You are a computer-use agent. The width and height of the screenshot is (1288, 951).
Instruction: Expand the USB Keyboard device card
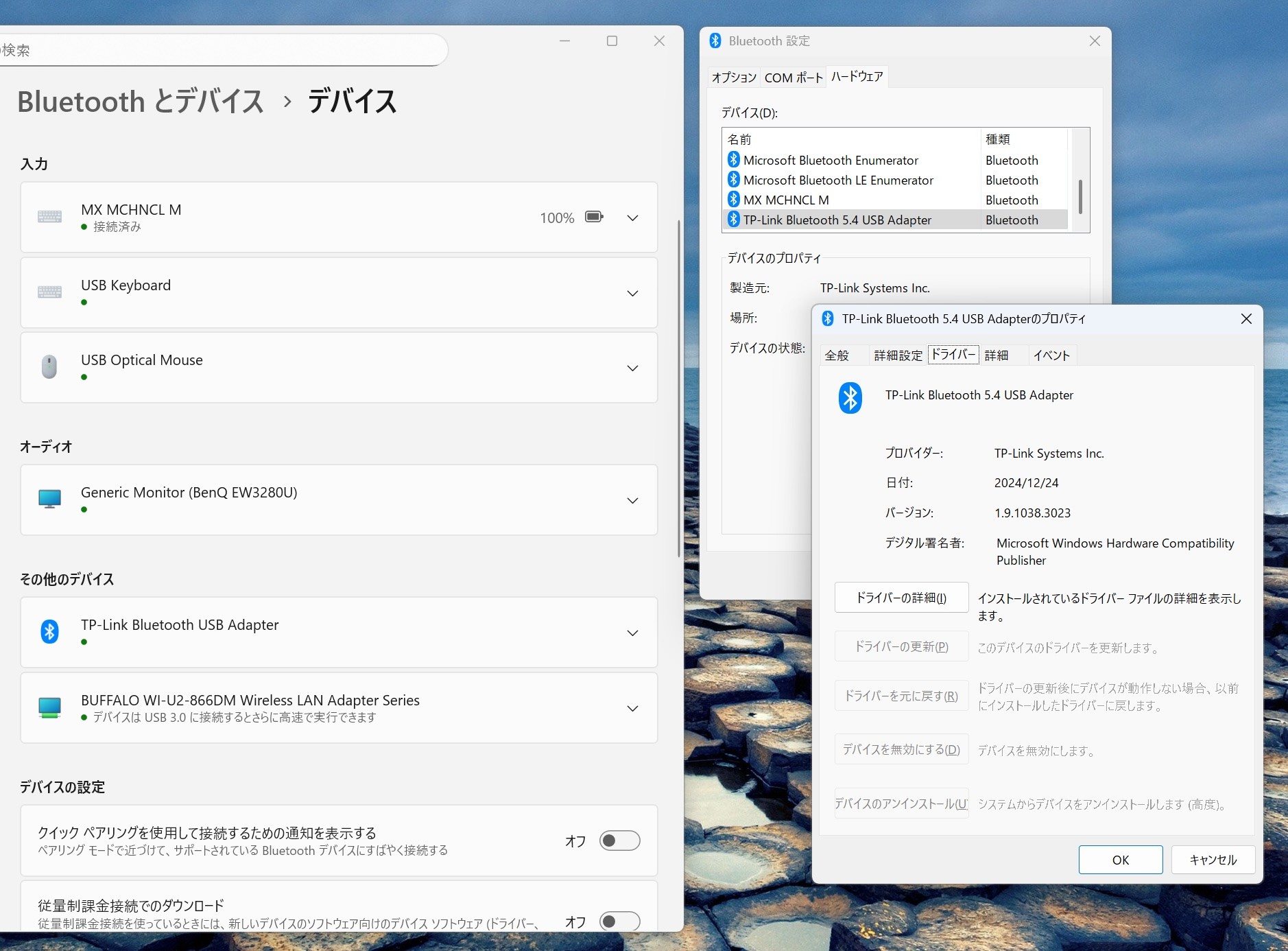tap(632, 293)
